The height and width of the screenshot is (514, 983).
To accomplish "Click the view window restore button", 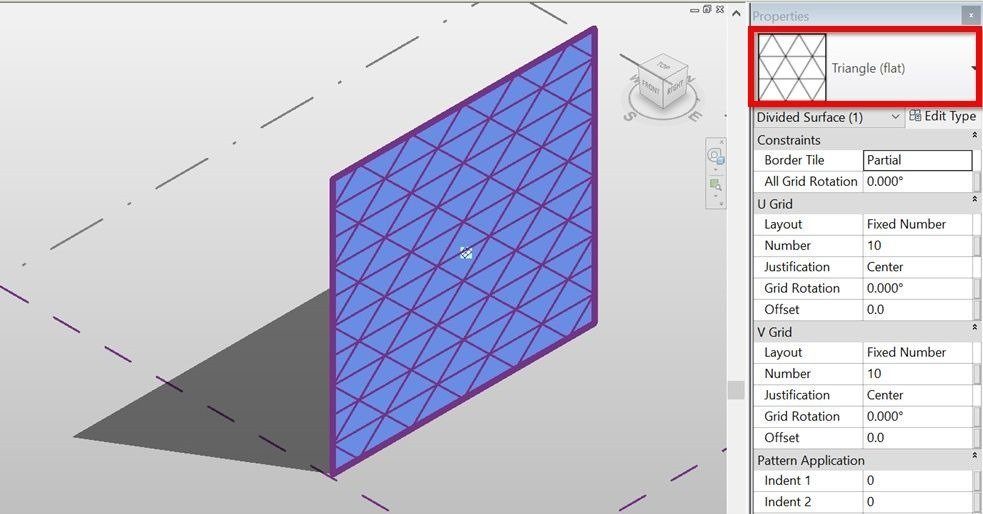I will click(x=707, y=9).
